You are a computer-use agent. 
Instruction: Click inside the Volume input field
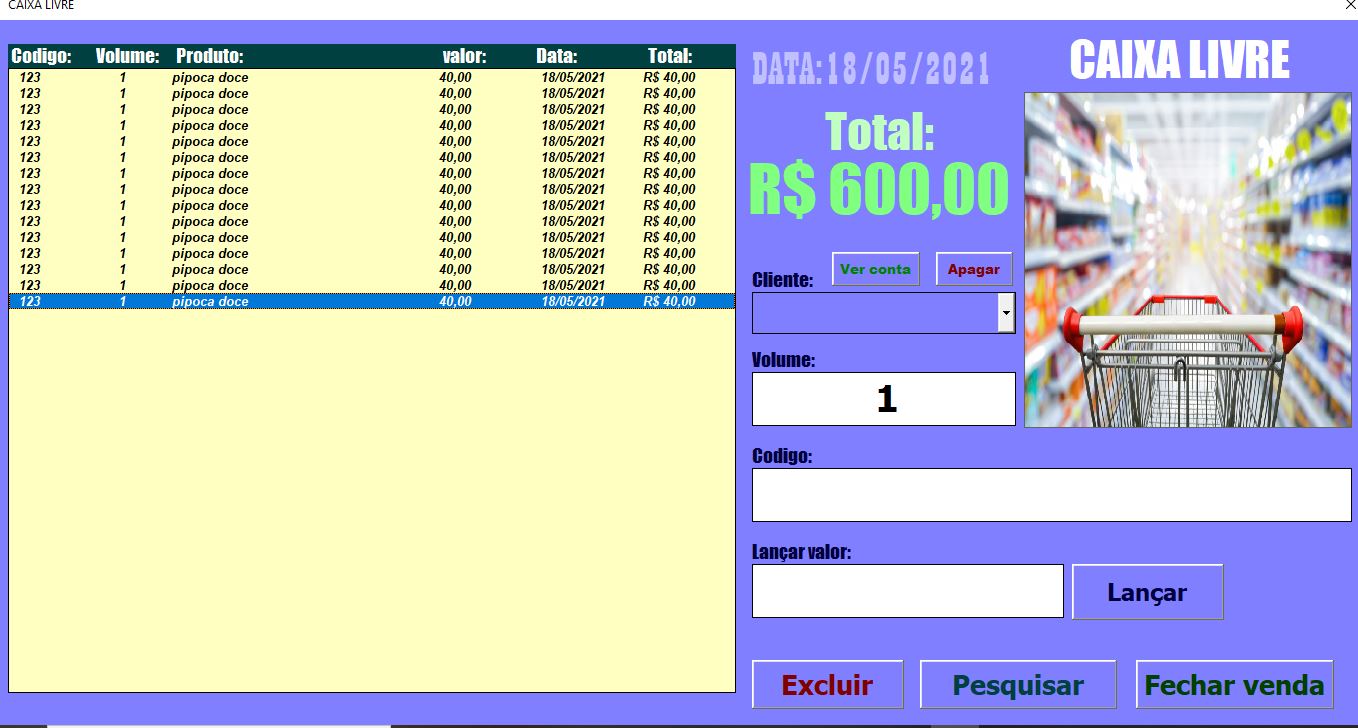(x=883, y=398)
